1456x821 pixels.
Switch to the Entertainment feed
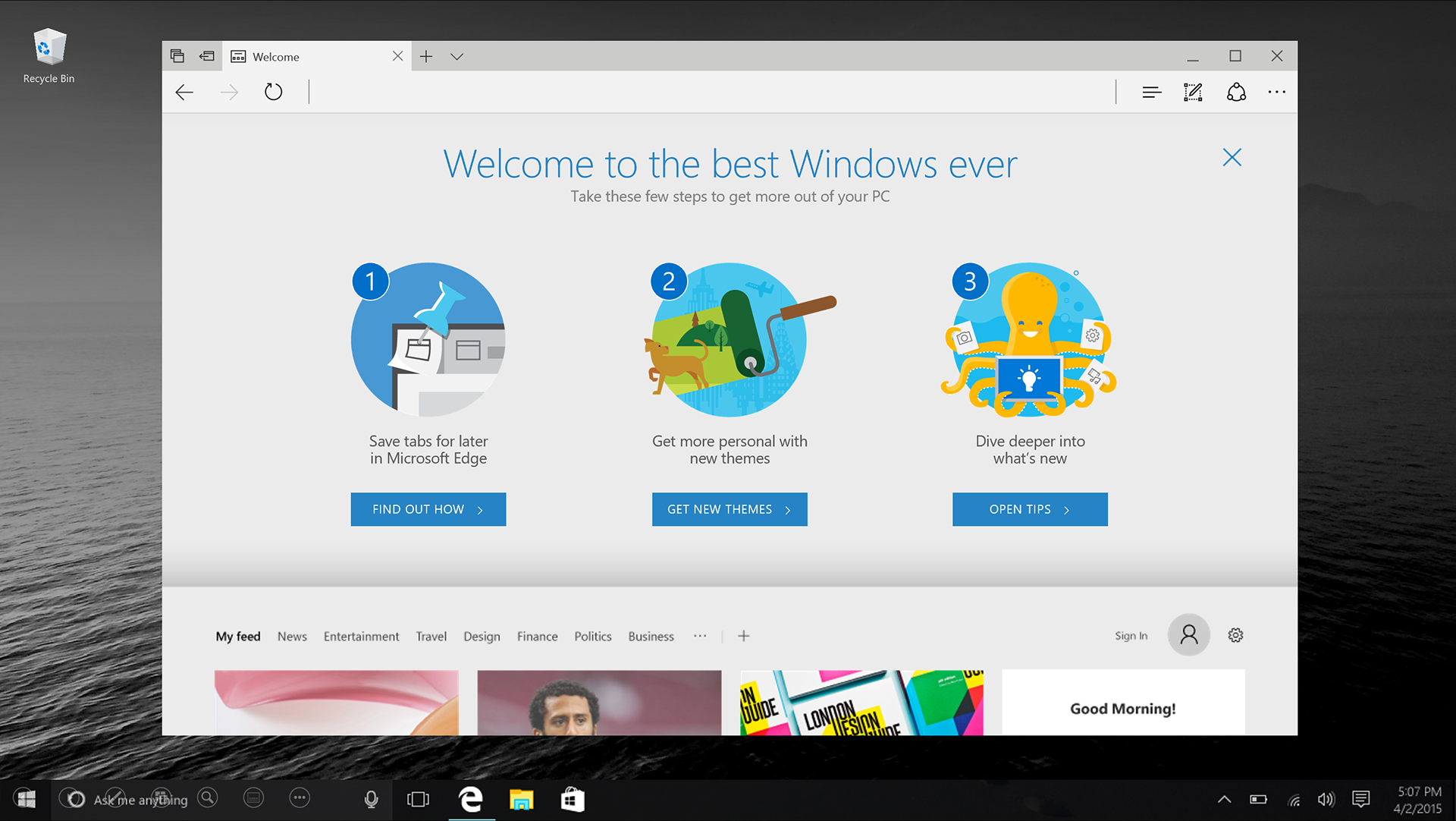(x=361, y=637)
